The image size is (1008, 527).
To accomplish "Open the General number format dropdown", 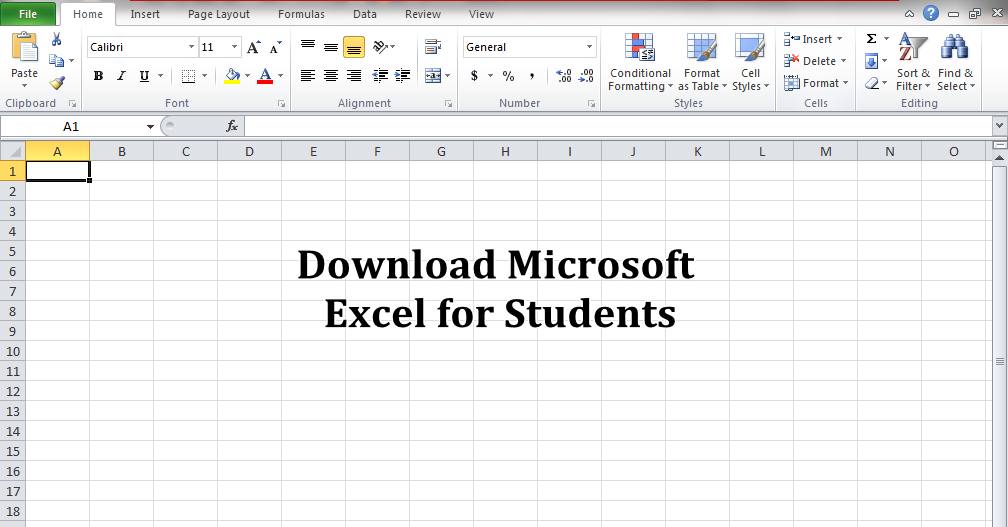I will click(x=589, y=47).
